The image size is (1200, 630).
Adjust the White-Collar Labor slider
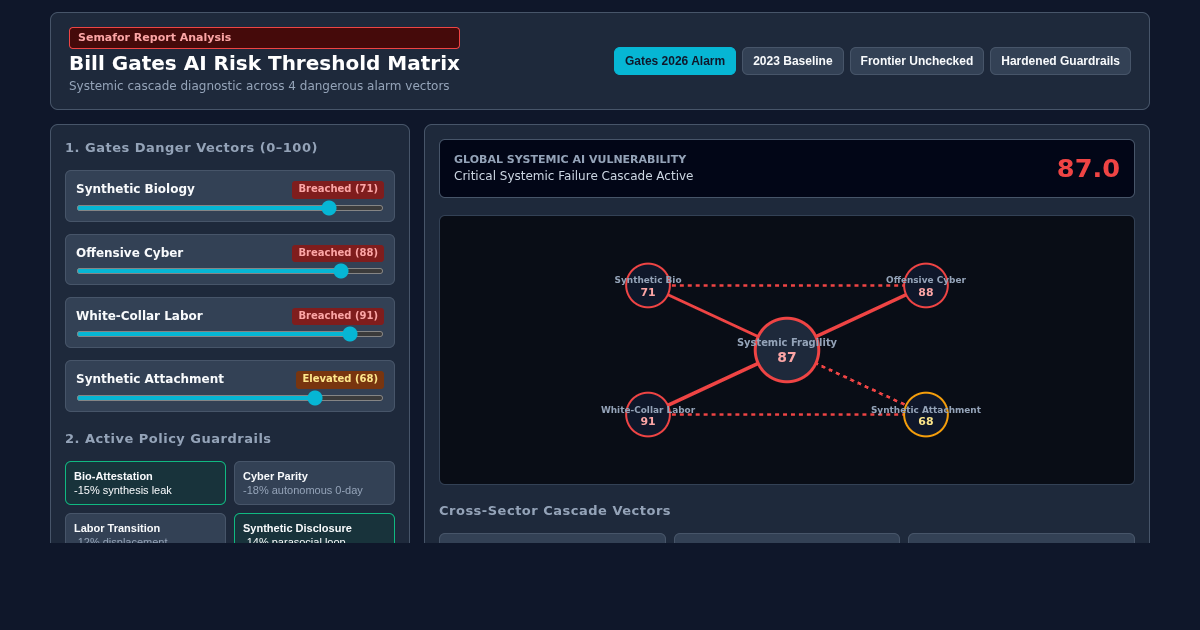point(230,334)
